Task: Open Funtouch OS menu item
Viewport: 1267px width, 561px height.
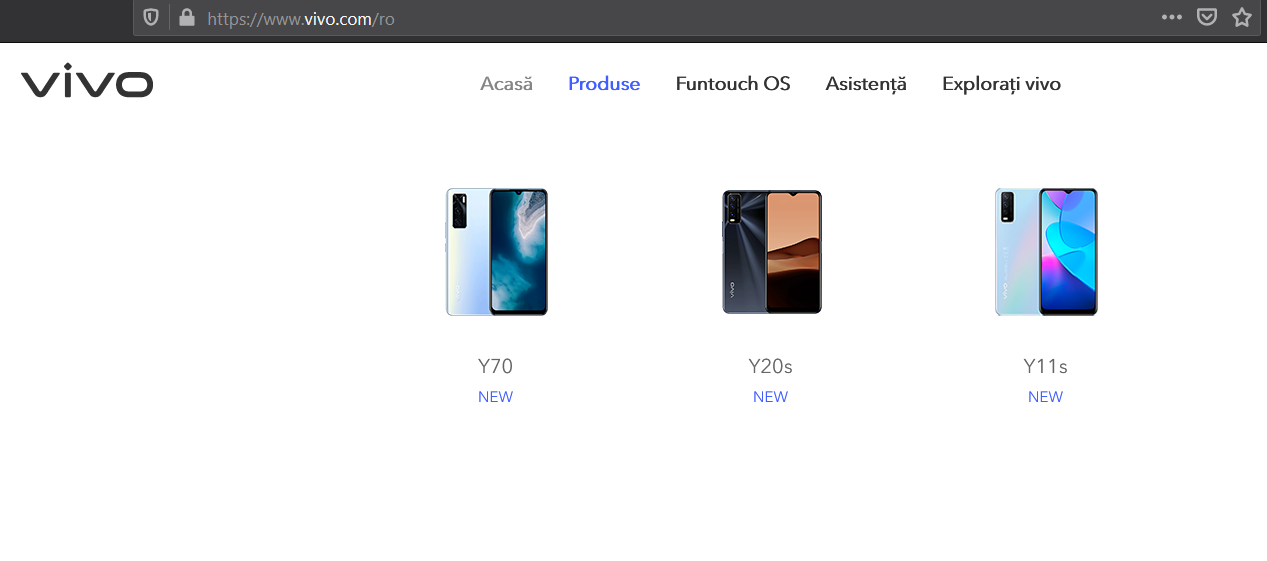Action: [733, 84]
